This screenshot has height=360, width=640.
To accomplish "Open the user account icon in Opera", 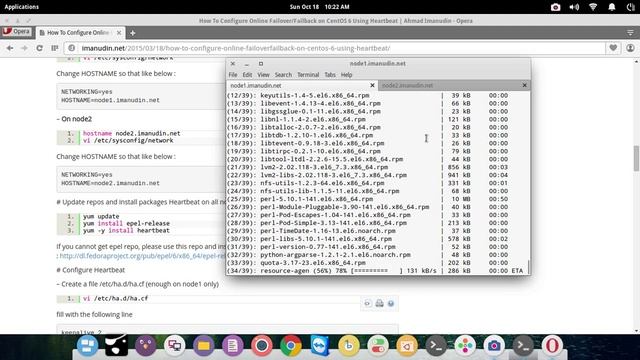I will coord(630,48).
